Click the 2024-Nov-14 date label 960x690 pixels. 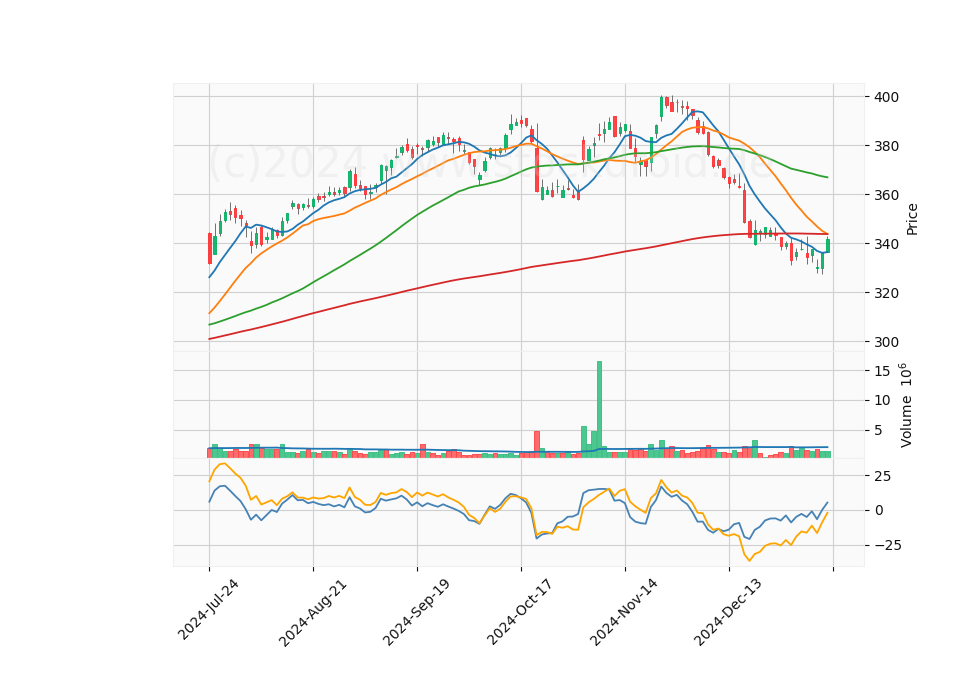tap(623, 612)
